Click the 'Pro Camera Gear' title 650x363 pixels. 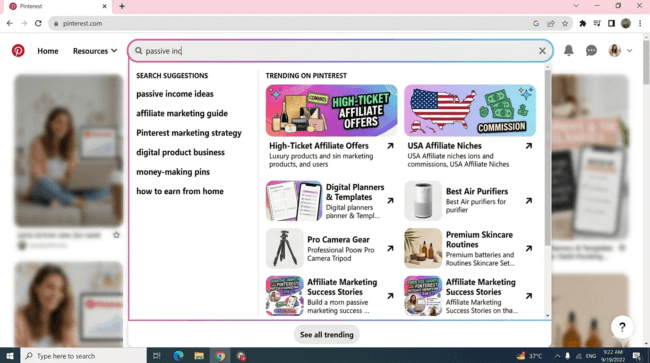point(338,240)
